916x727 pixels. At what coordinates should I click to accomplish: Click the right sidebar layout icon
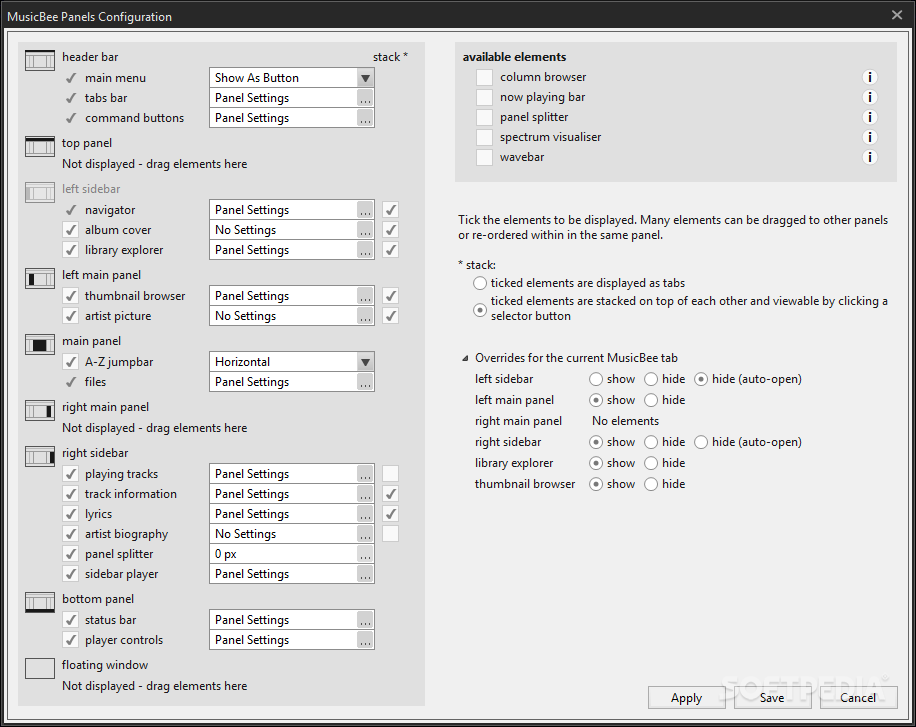pyautogui.click(x=40, y=456)
